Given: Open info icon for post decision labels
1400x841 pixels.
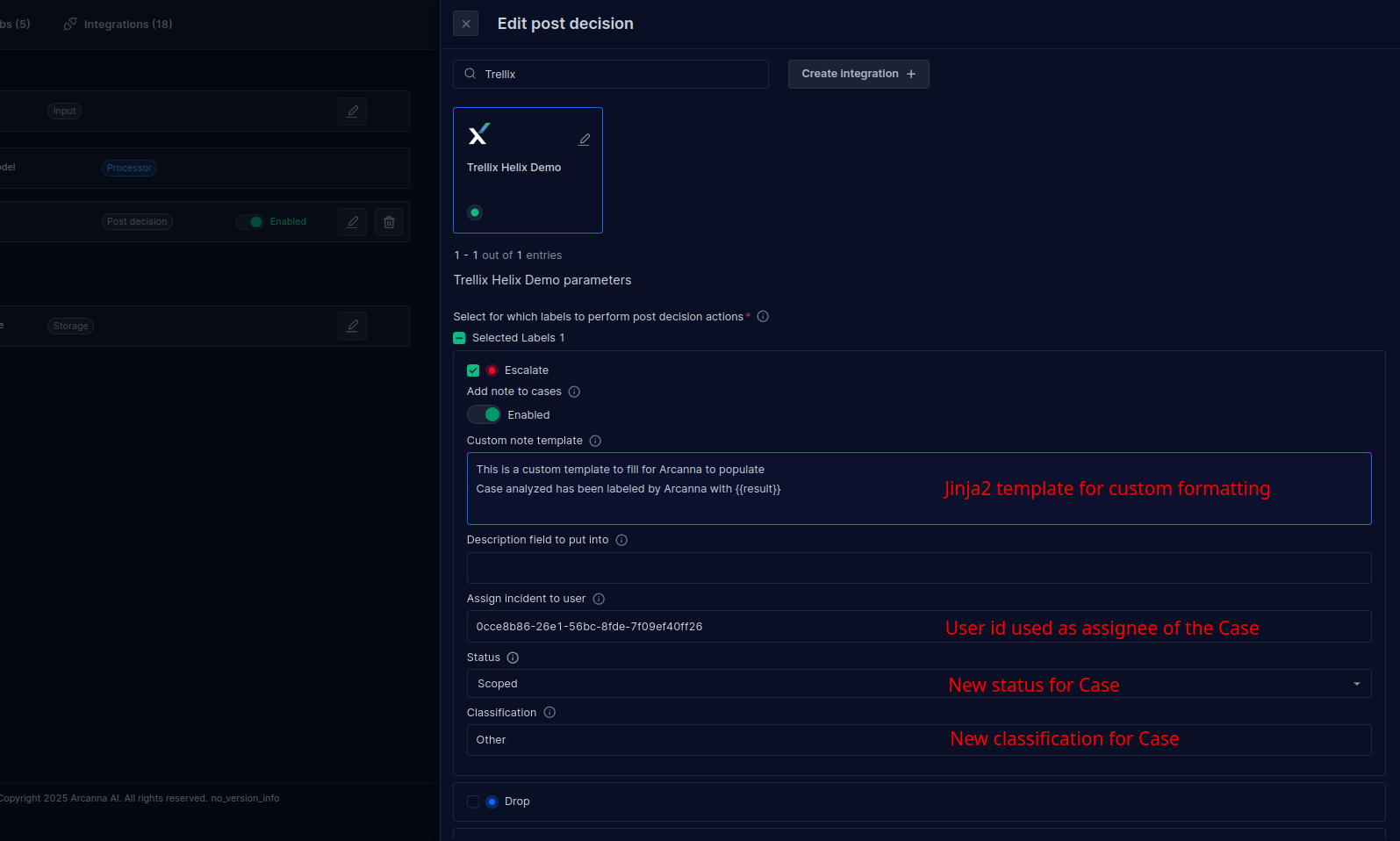Looking at the screenshot, I should (x=763, y=317).
